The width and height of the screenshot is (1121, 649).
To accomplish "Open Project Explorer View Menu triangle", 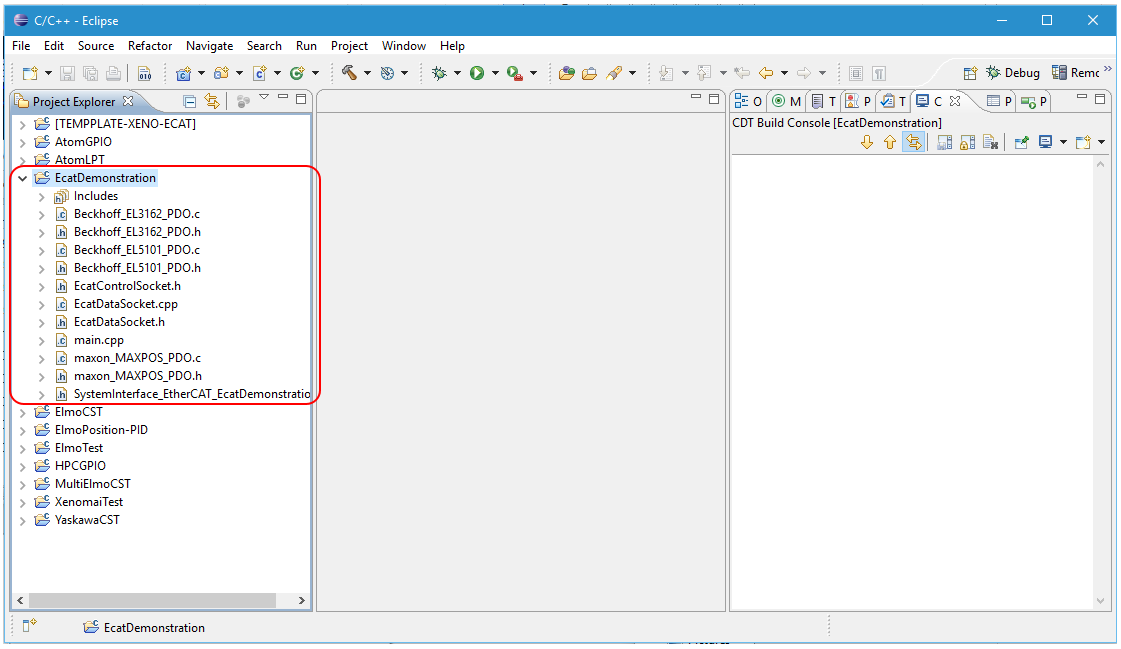I will pyautogui.click(x=264, y=97).
